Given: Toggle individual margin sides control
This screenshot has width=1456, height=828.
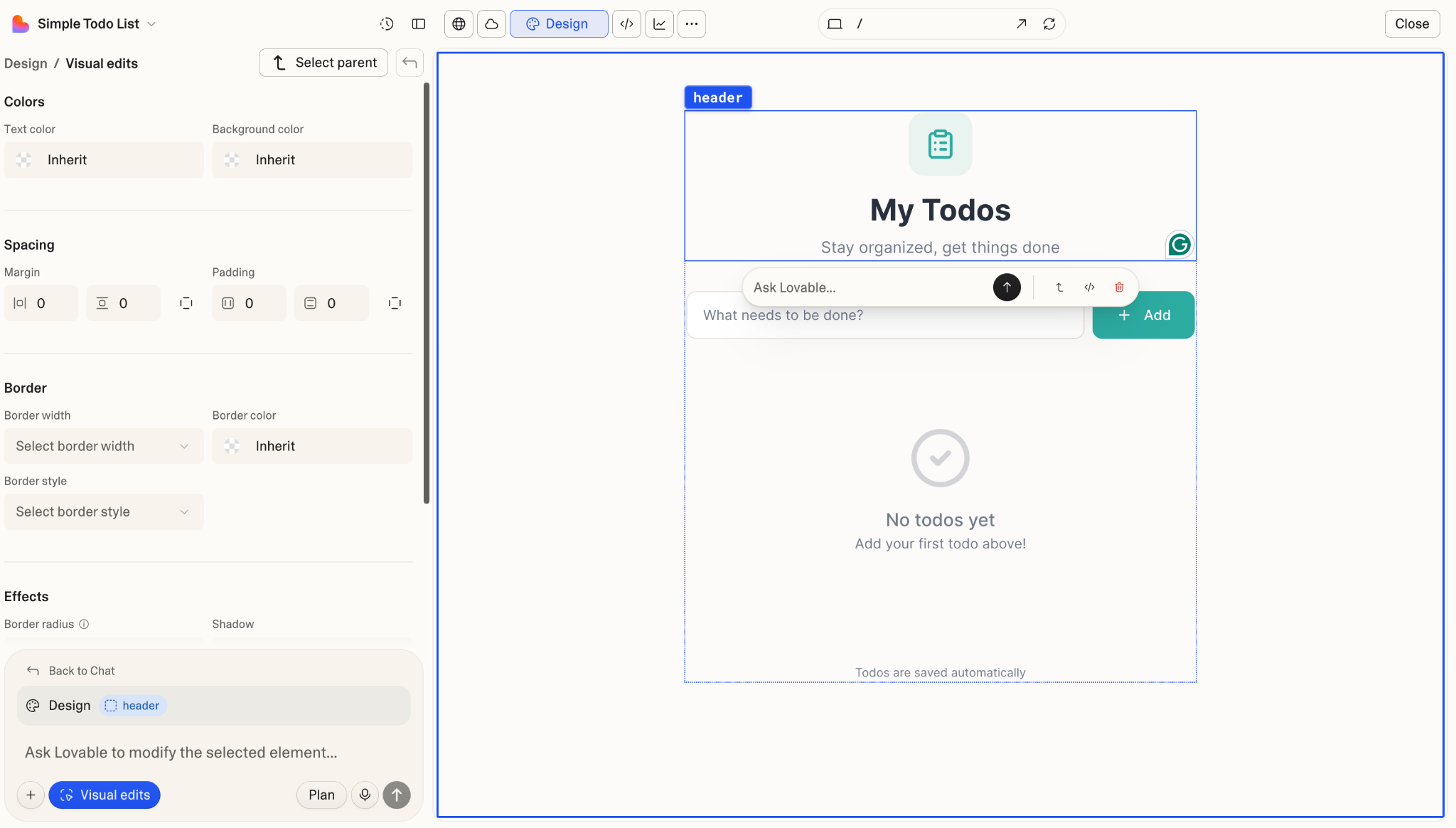Looking at the screenshot, I should click(186, 303).
